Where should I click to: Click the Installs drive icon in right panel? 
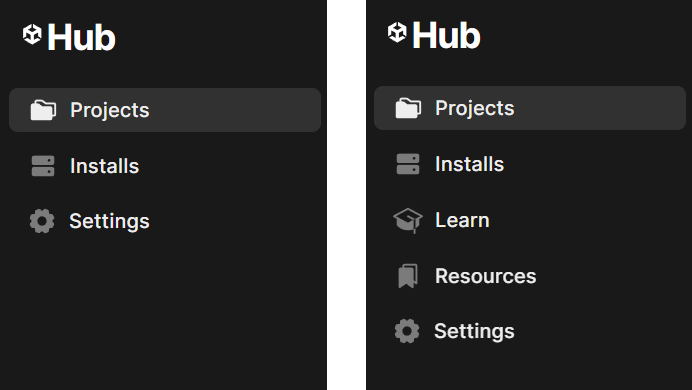pyautogui.click(x=408, y=164)
